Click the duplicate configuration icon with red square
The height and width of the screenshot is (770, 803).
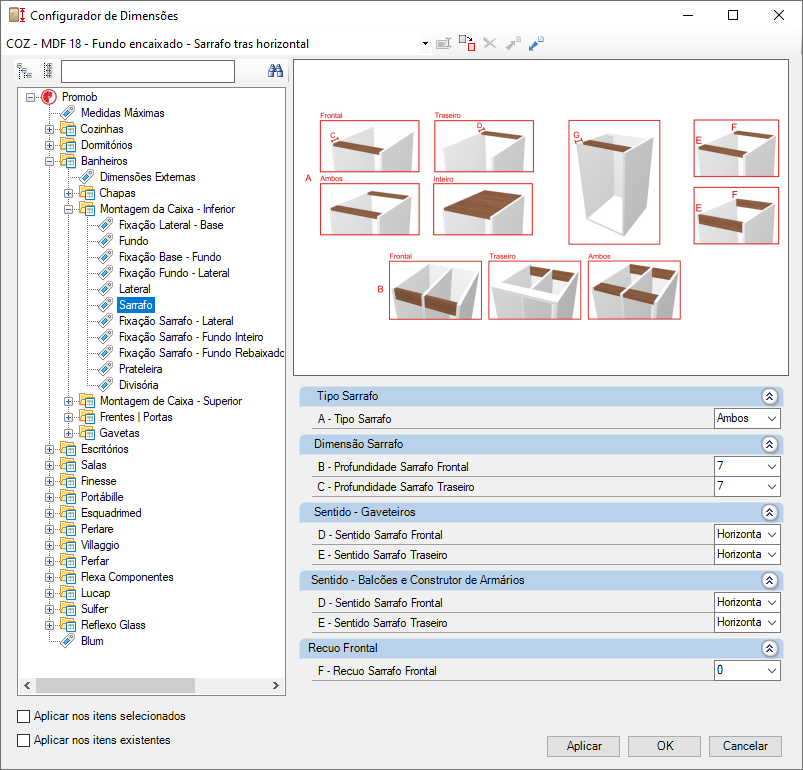(x=467, y=43)
